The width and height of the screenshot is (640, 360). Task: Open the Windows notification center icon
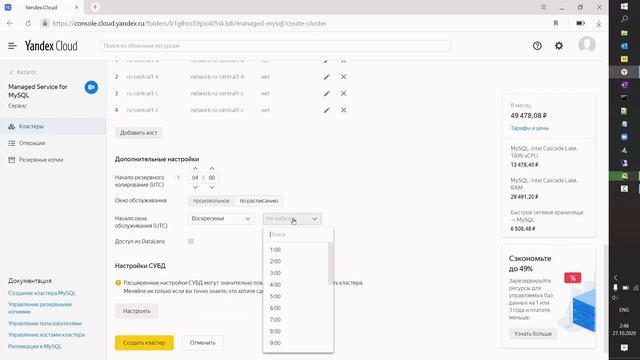624,348
